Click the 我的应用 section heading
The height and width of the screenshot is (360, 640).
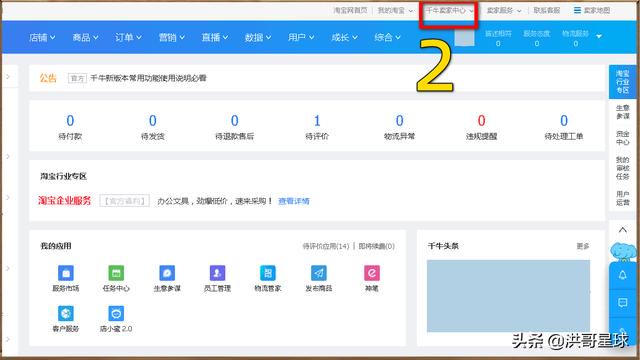(x=56, y=246)
